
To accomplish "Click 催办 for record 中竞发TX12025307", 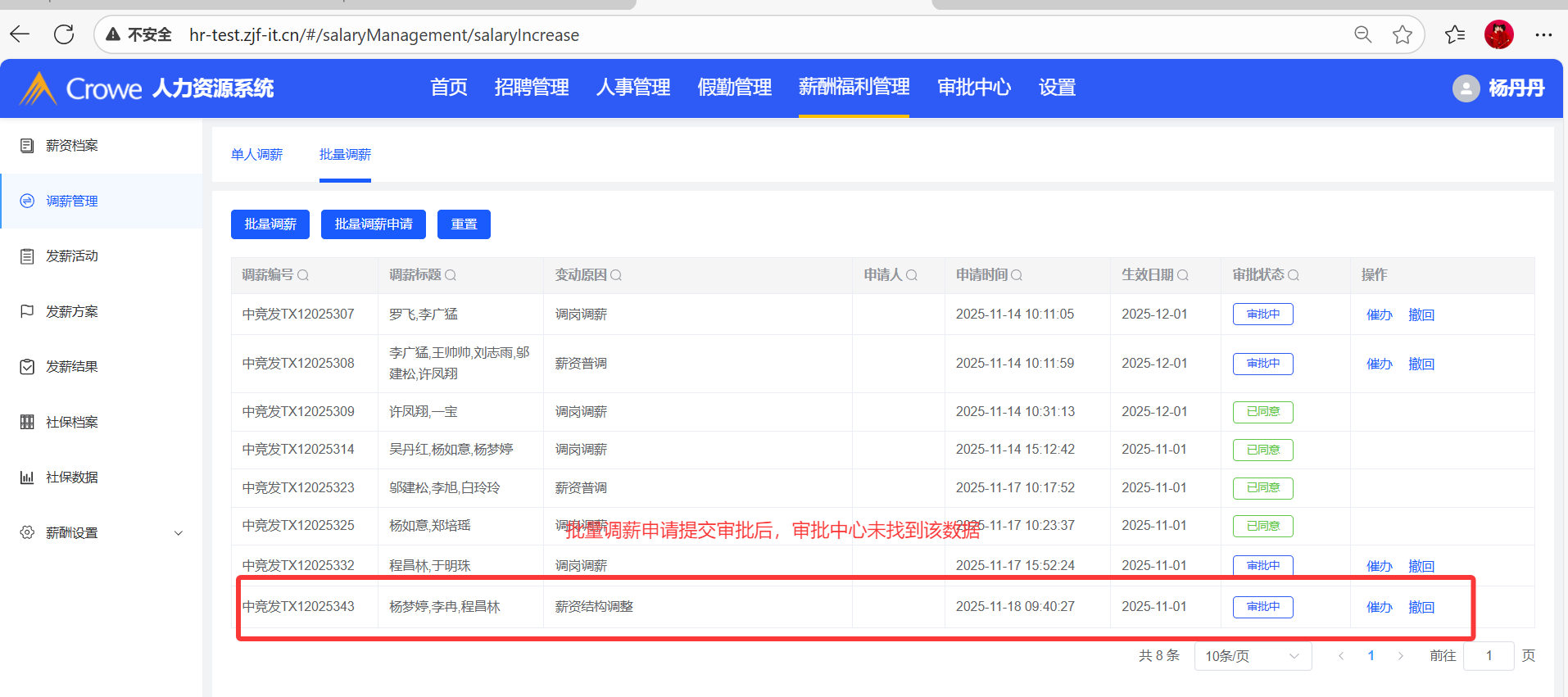I will pos(1379,315).
